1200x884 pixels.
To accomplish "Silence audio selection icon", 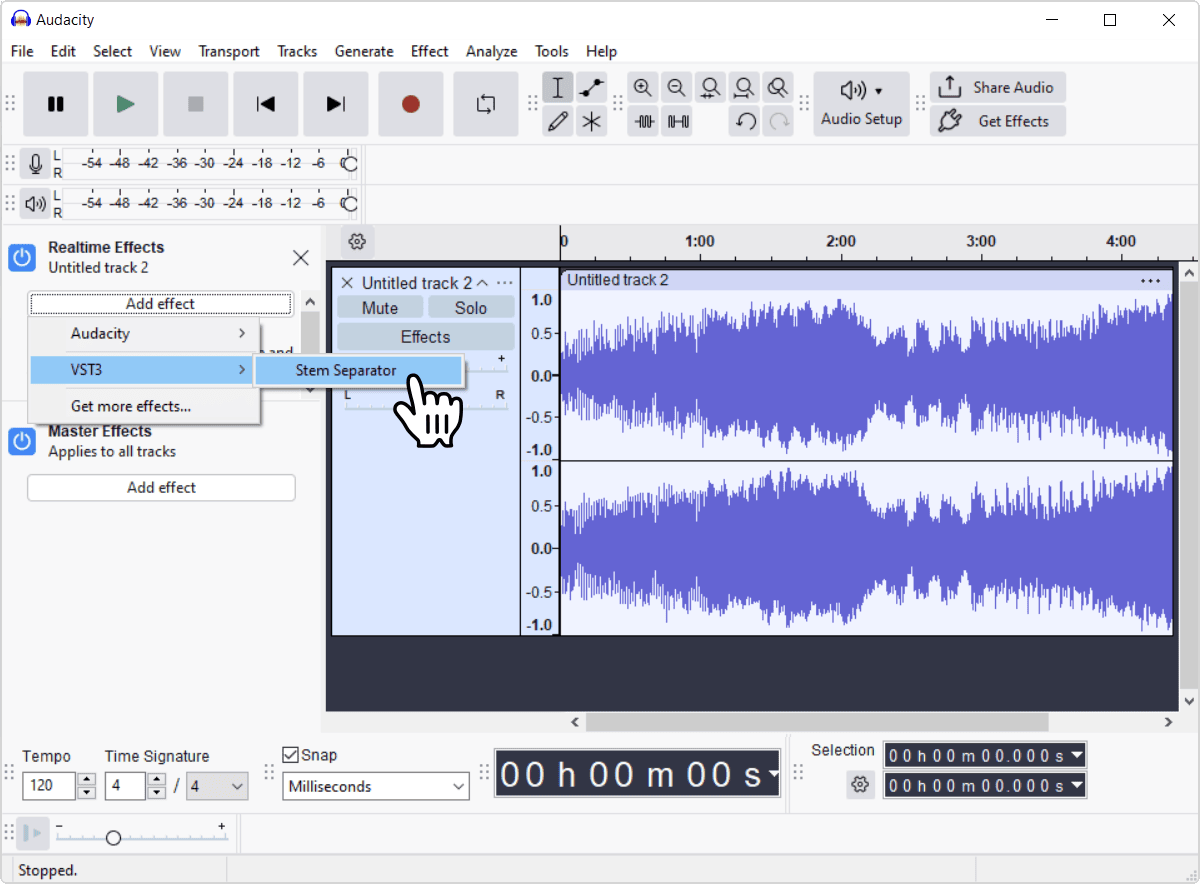I will [x=677, y=122].
